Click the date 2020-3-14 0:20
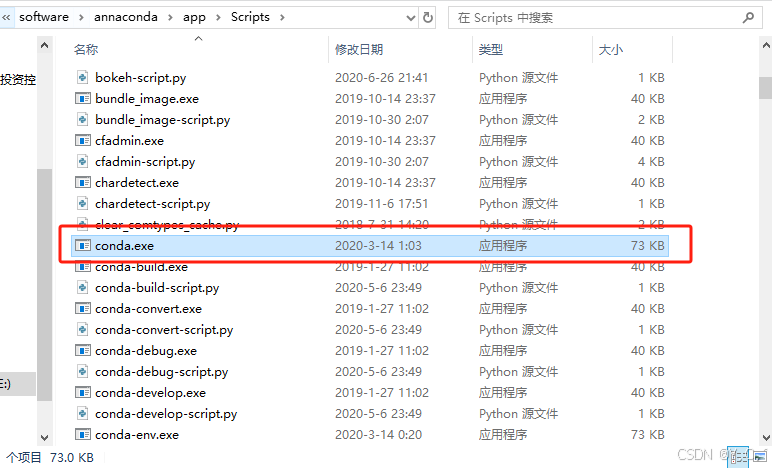This screenshot has height=468, width=772. 378,435
